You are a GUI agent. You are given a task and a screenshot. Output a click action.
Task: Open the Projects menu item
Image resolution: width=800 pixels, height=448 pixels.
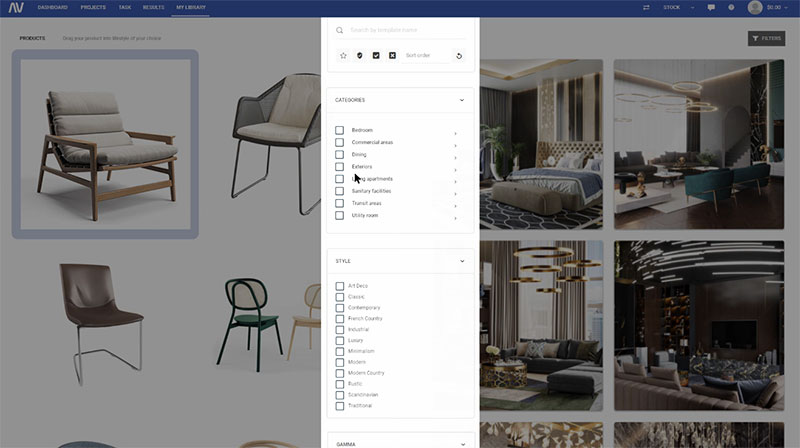93,8
